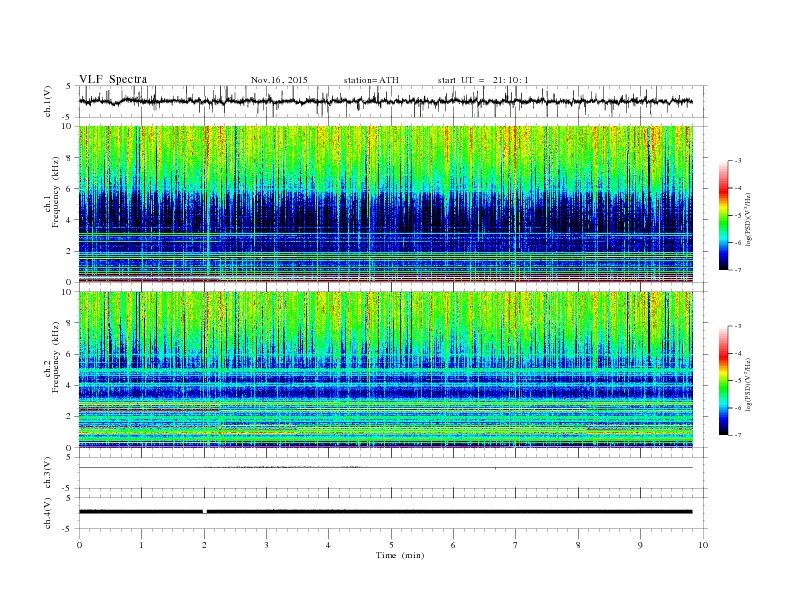Click time-axis tick label "3"
The image size is (792, 612).
click(x=266, y=545)
